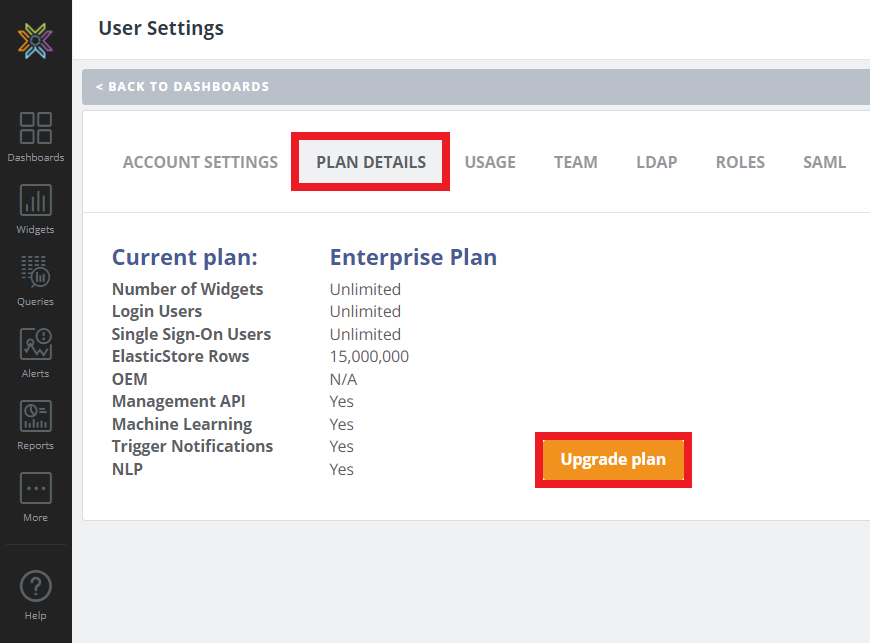This screenshot has width=870, height=643.
Task: Click the Enterprise Plan heading
Action: 413,257
